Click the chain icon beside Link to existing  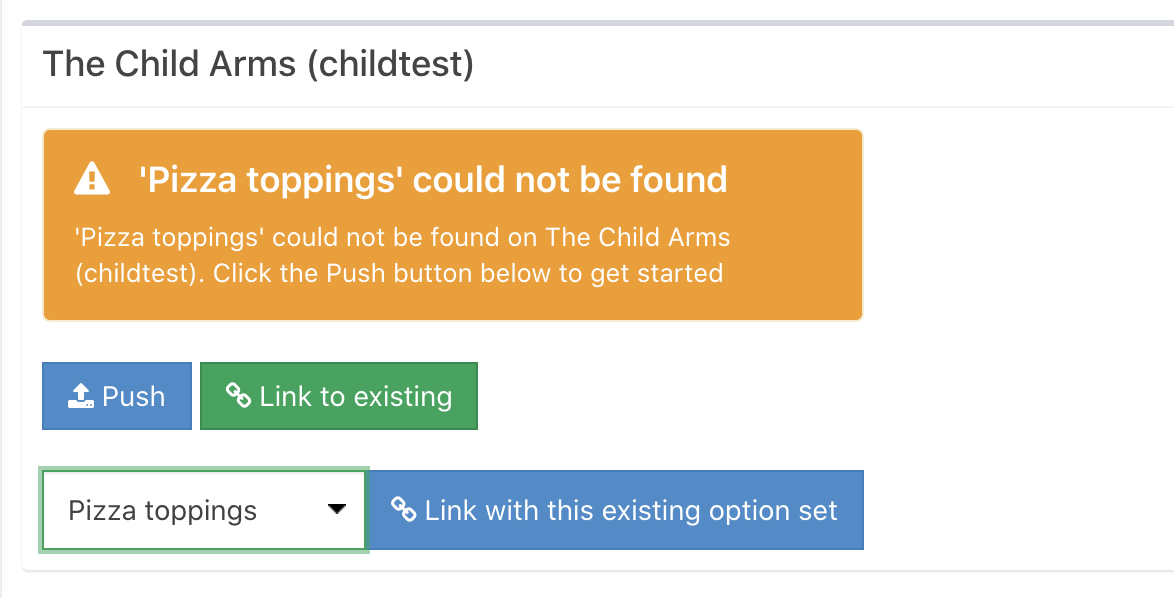pos(238,395)
